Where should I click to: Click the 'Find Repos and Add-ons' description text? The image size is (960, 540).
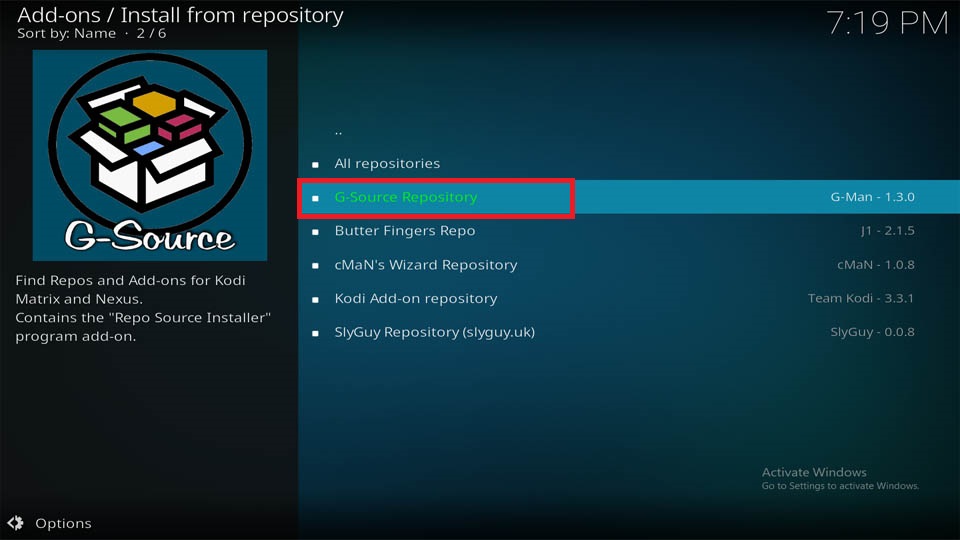pyautogui.click(x=143, y=308)
